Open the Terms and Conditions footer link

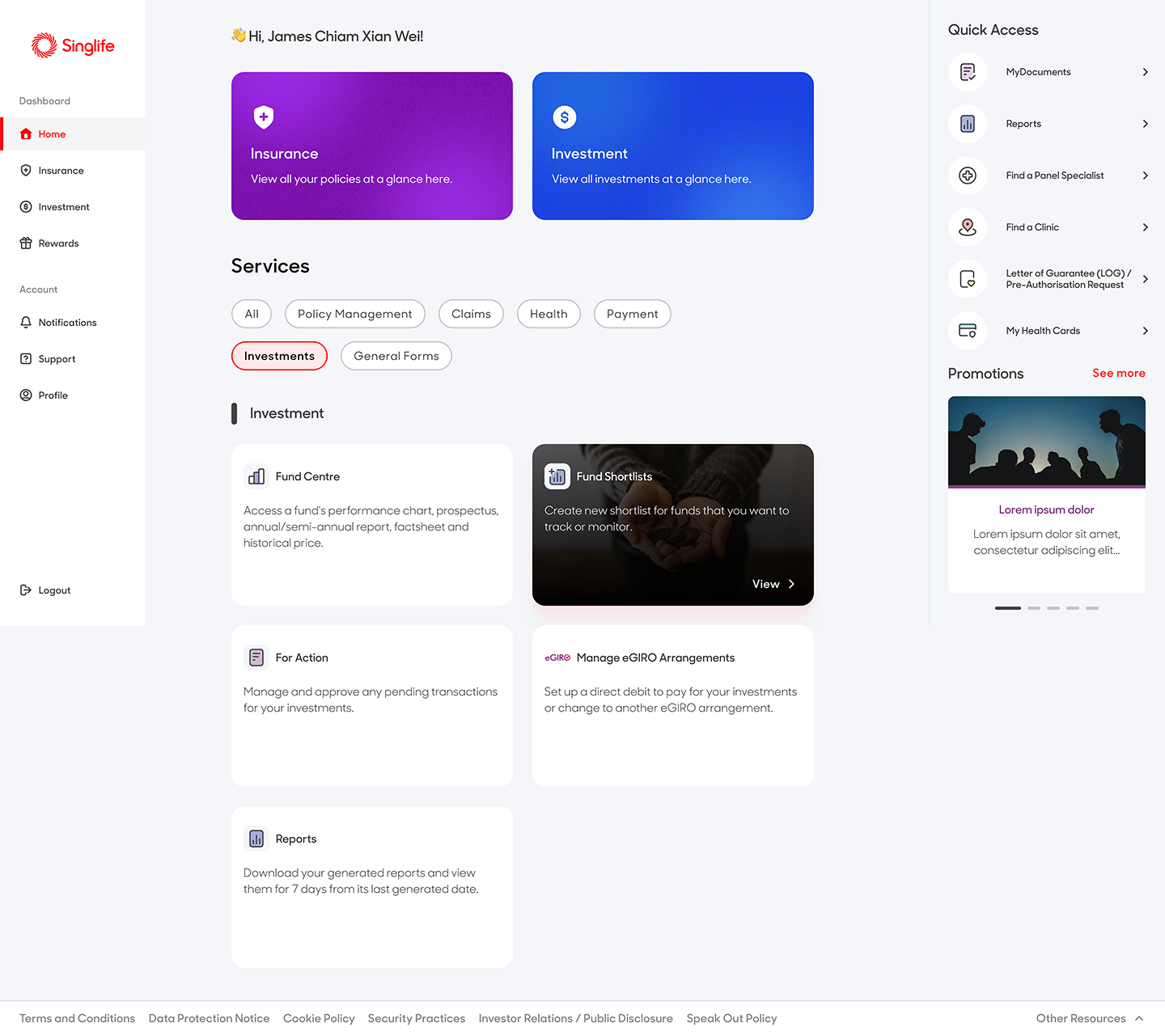coord(77,1018)
